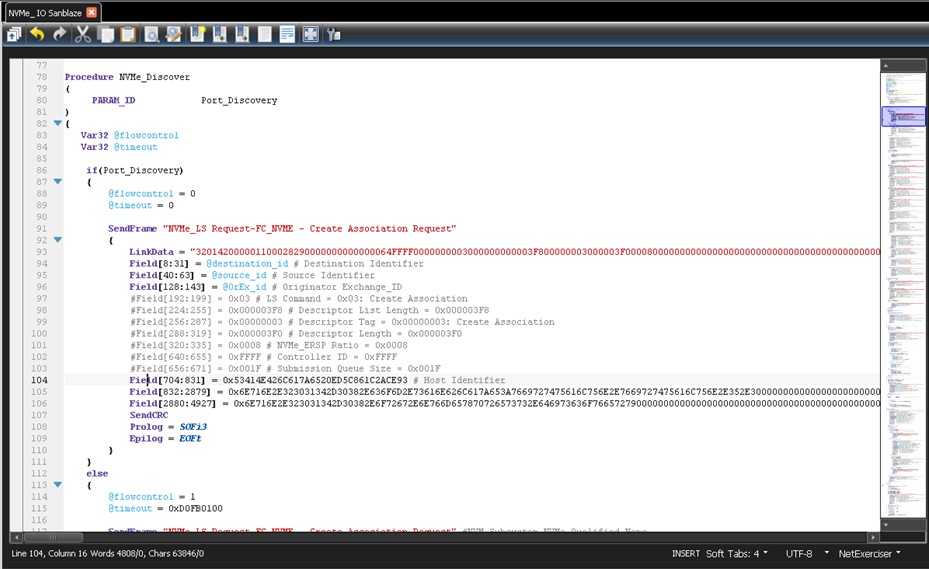
Task: Open Find with the magnifier icon
Action: [x=152, y=34]
